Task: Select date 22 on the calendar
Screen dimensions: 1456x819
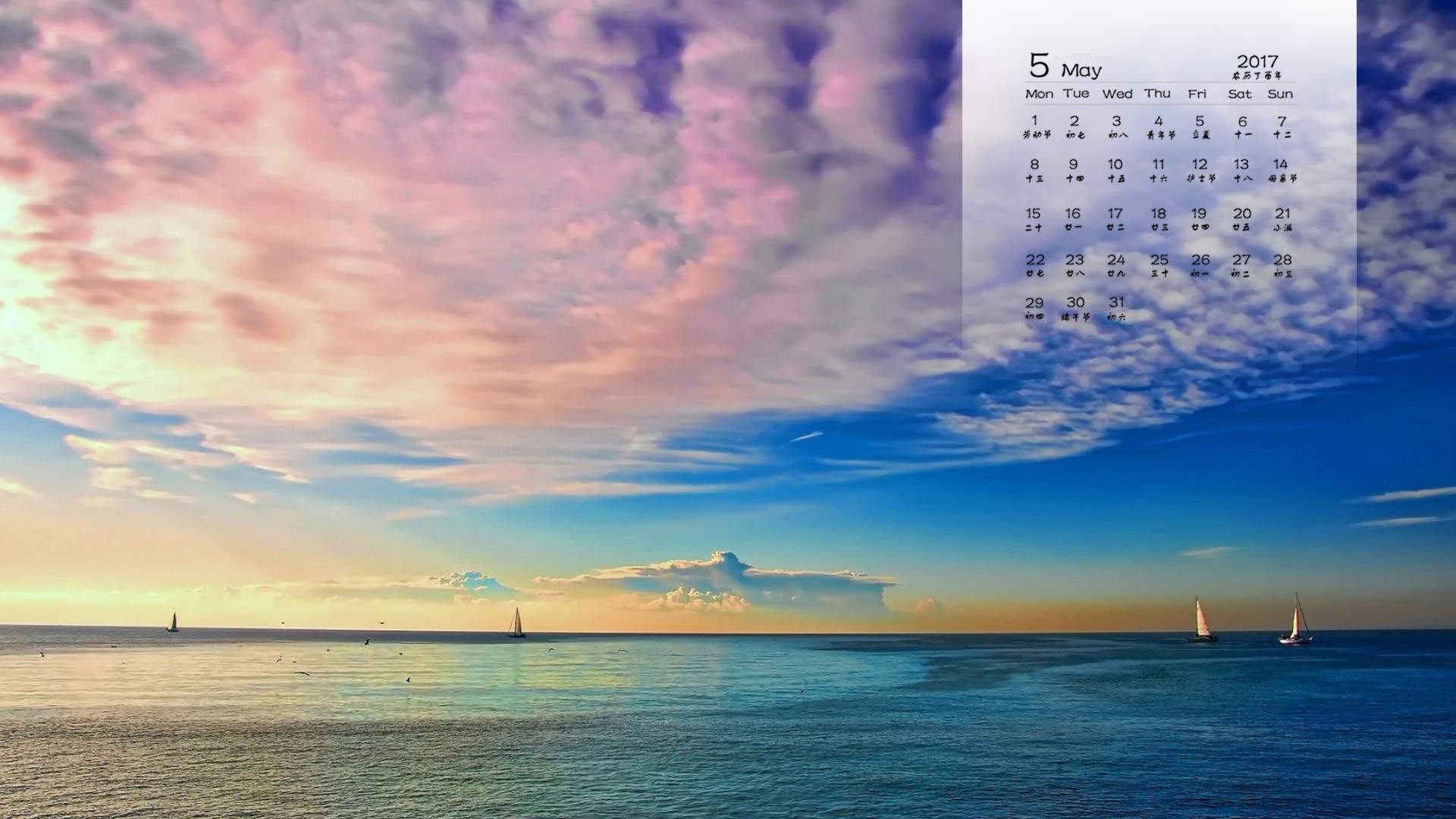Action: (x=1035, y=260)
